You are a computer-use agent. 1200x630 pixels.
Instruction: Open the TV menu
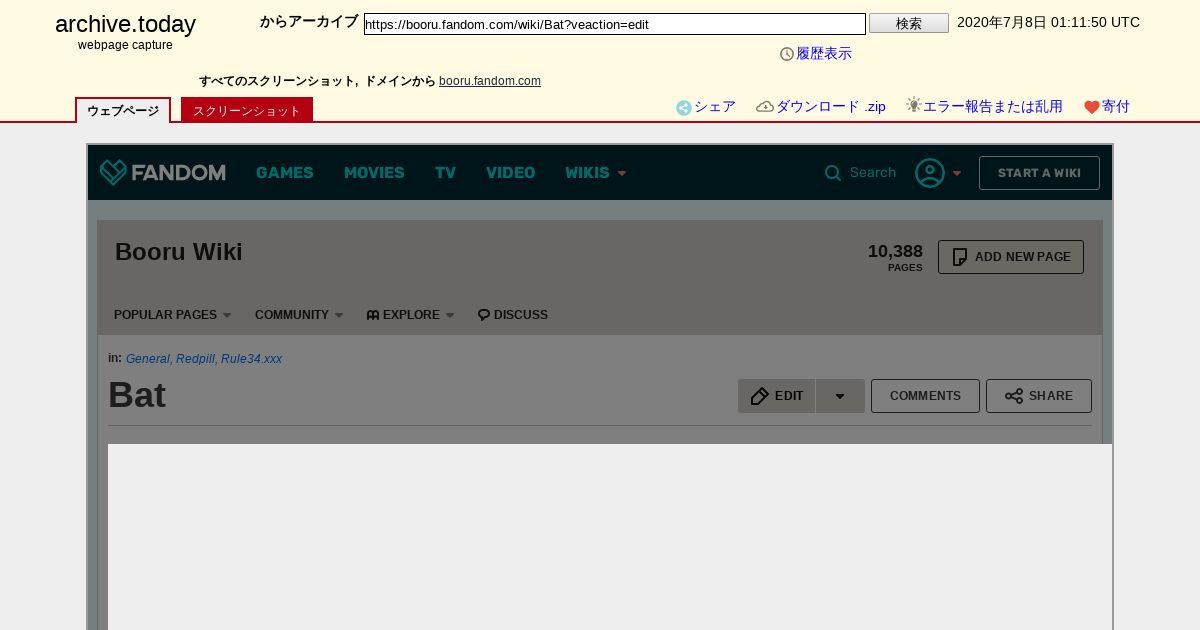[x=445, y=173]
